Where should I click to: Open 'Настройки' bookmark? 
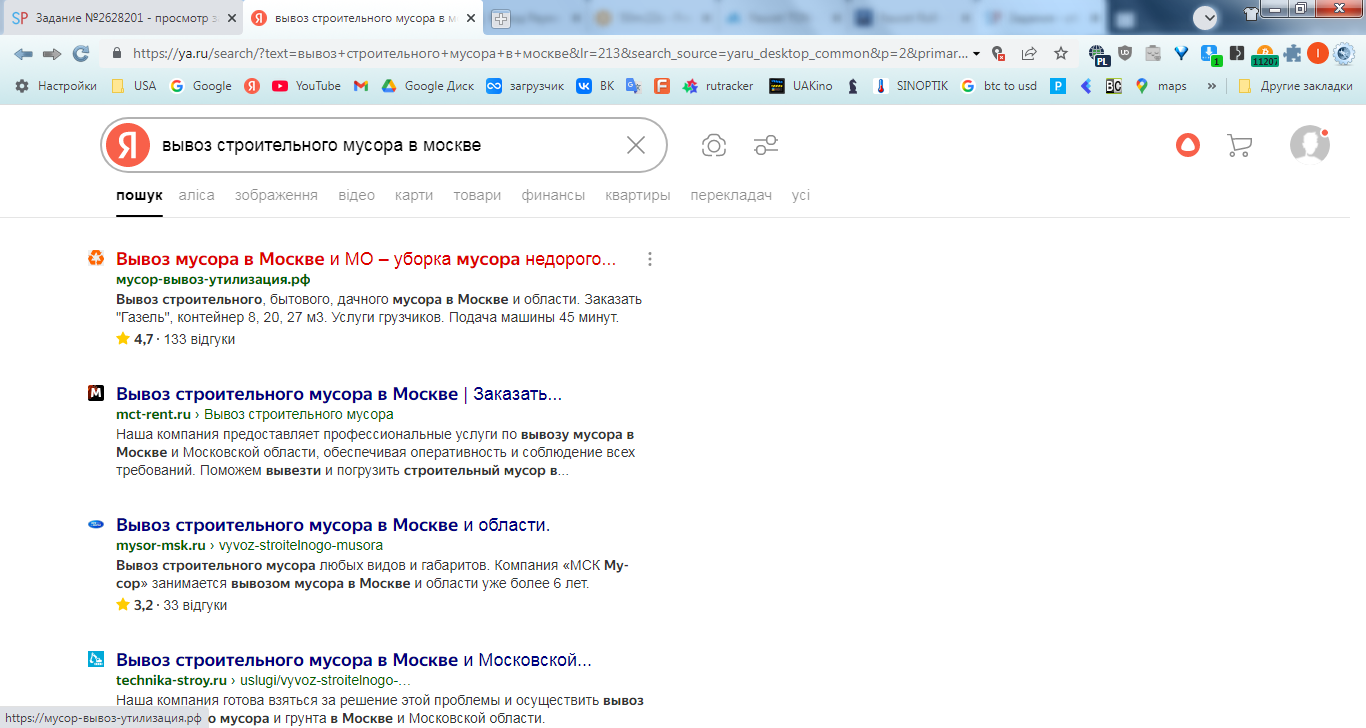coord(56,86)
